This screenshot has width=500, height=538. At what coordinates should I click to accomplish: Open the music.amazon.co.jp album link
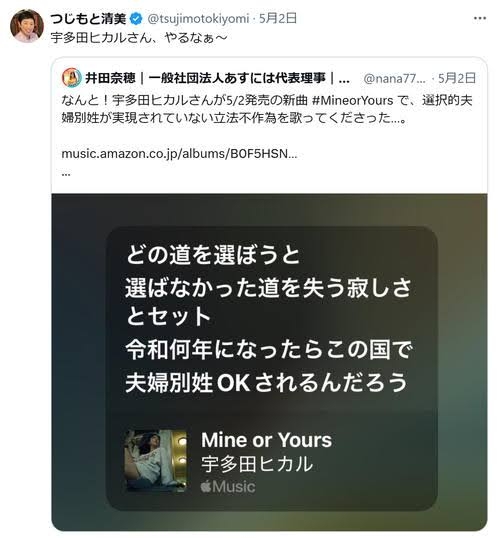pos(179,154)
